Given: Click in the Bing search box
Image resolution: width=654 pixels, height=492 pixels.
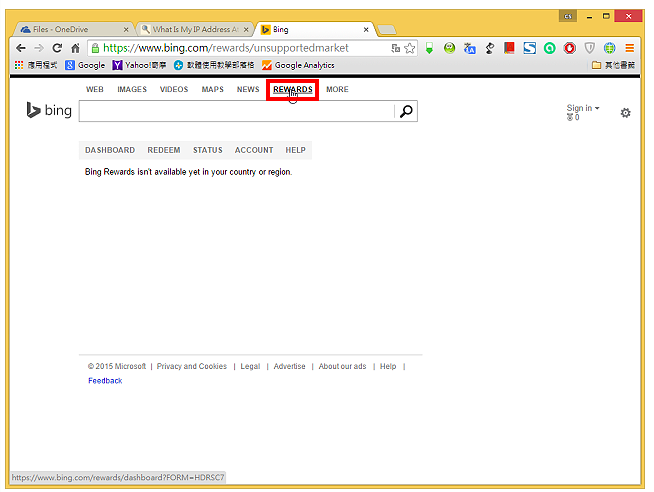Looking at the screenshot, I should (x=236, y=111).
